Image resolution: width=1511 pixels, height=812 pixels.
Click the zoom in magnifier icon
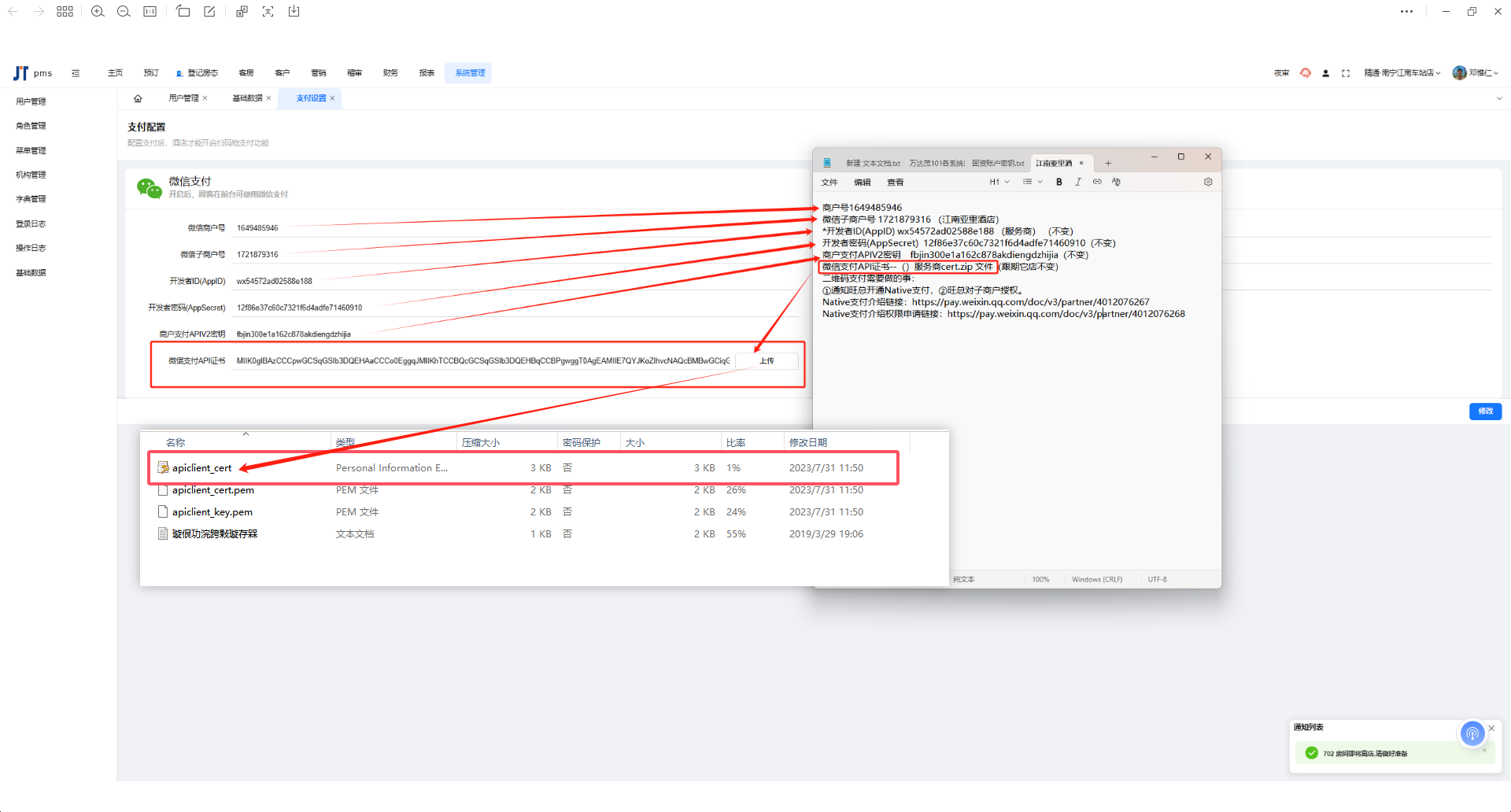point(98,12)
